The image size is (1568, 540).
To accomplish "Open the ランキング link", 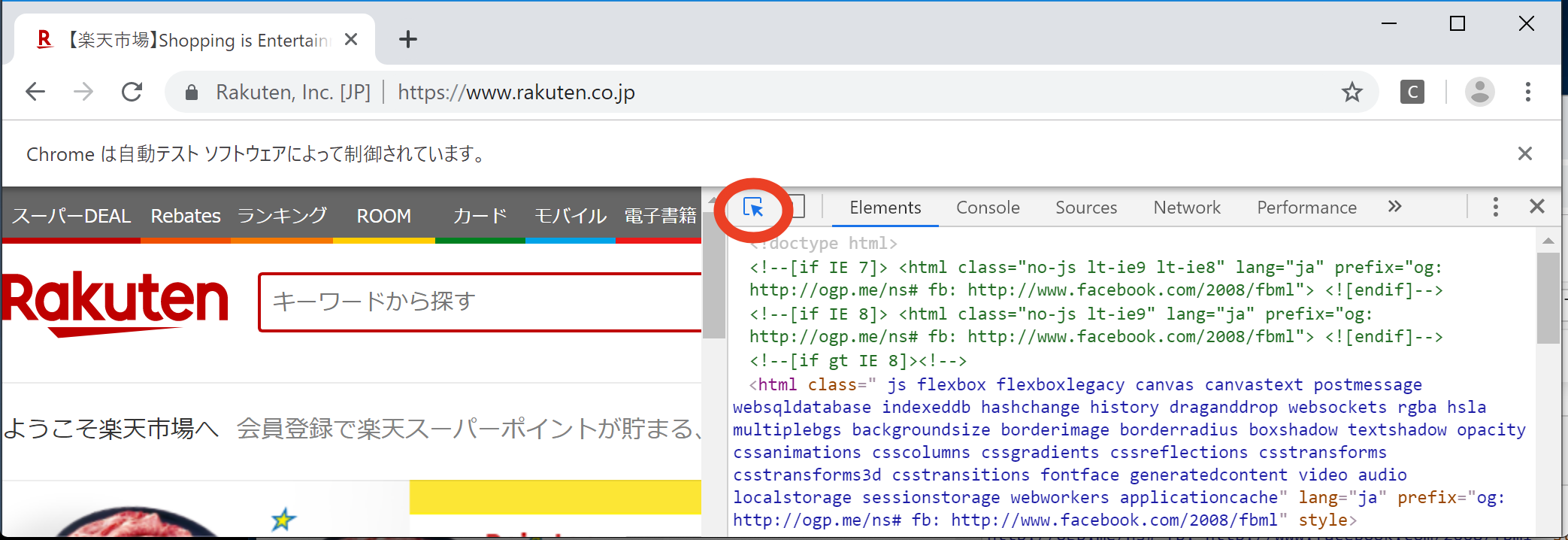I will 283,217.
